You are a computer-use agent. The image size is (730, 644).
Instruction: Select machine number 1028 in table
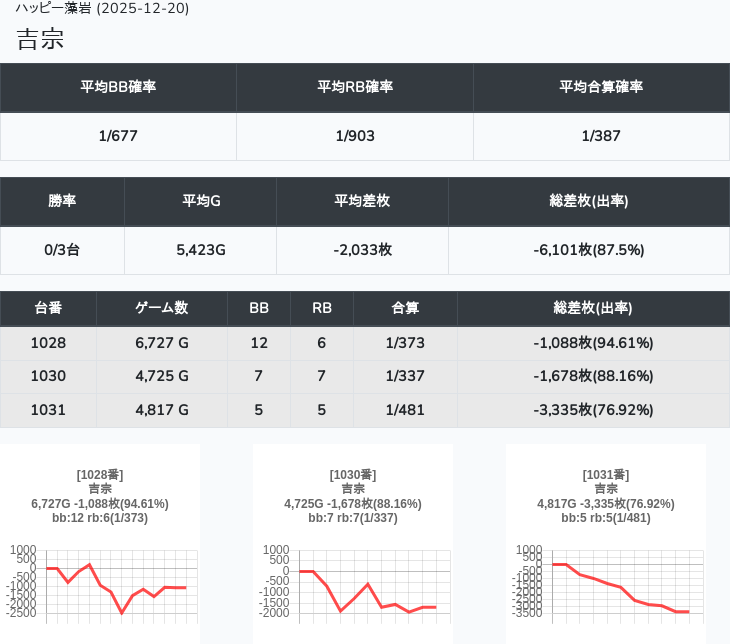pos(48,343)
